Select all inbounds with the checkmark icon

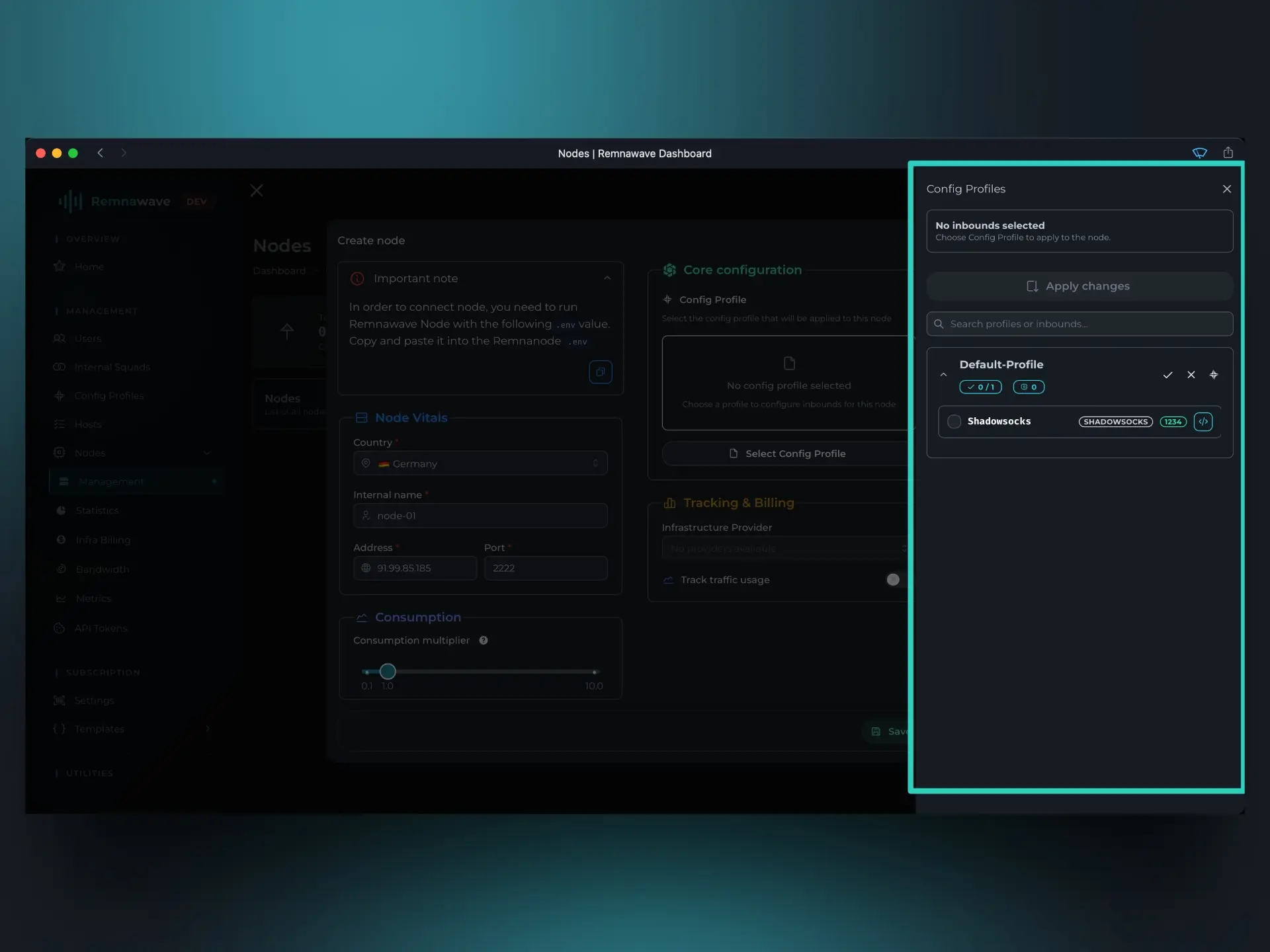pyautogui.click(x=1168, y=375)
